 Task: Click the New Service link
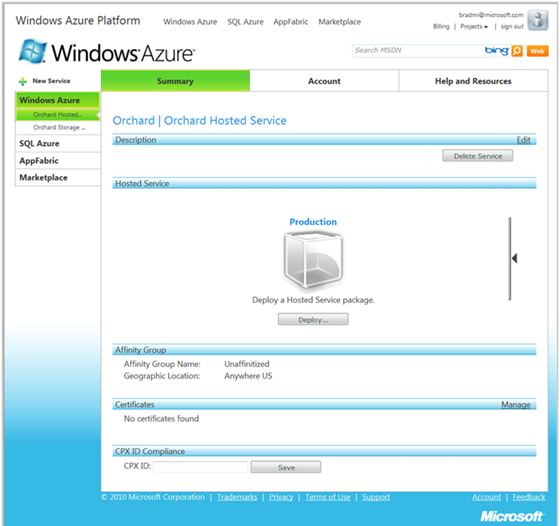point(51,81)
